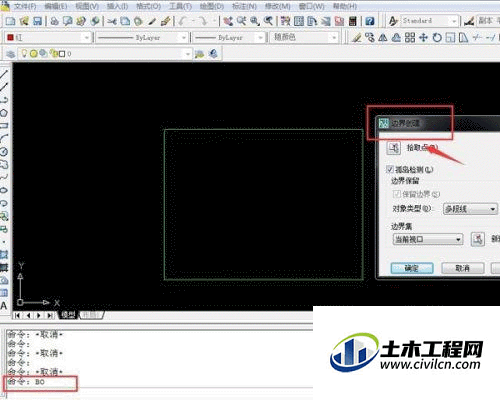Select the Scale tool icon
This screenshot has height=400, width=500.
450,37
